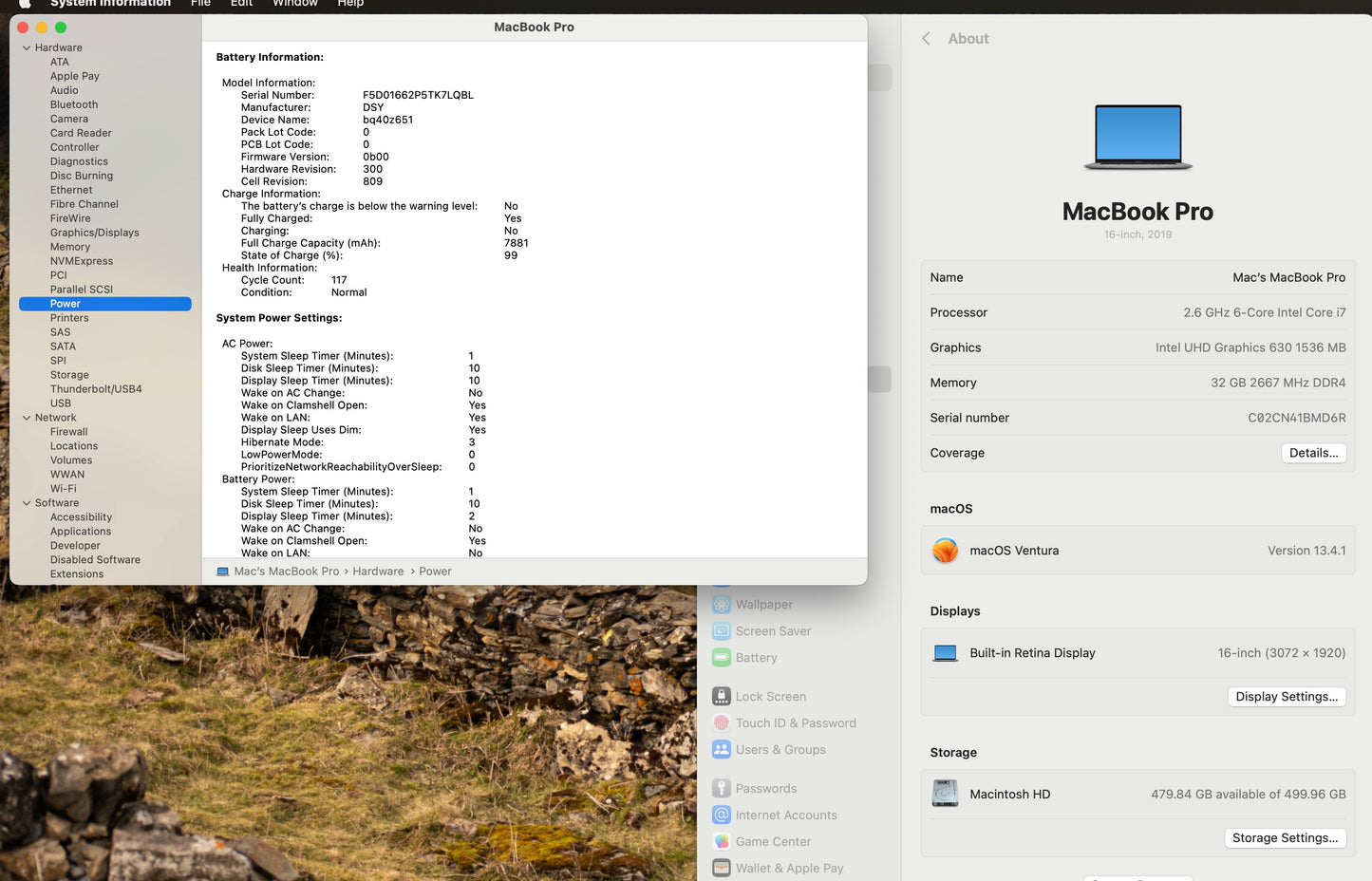Image resolution: width=1372 pixels, height=881 pixels.
Task: Open Display Settings button
Action: tap(1286, 697)
